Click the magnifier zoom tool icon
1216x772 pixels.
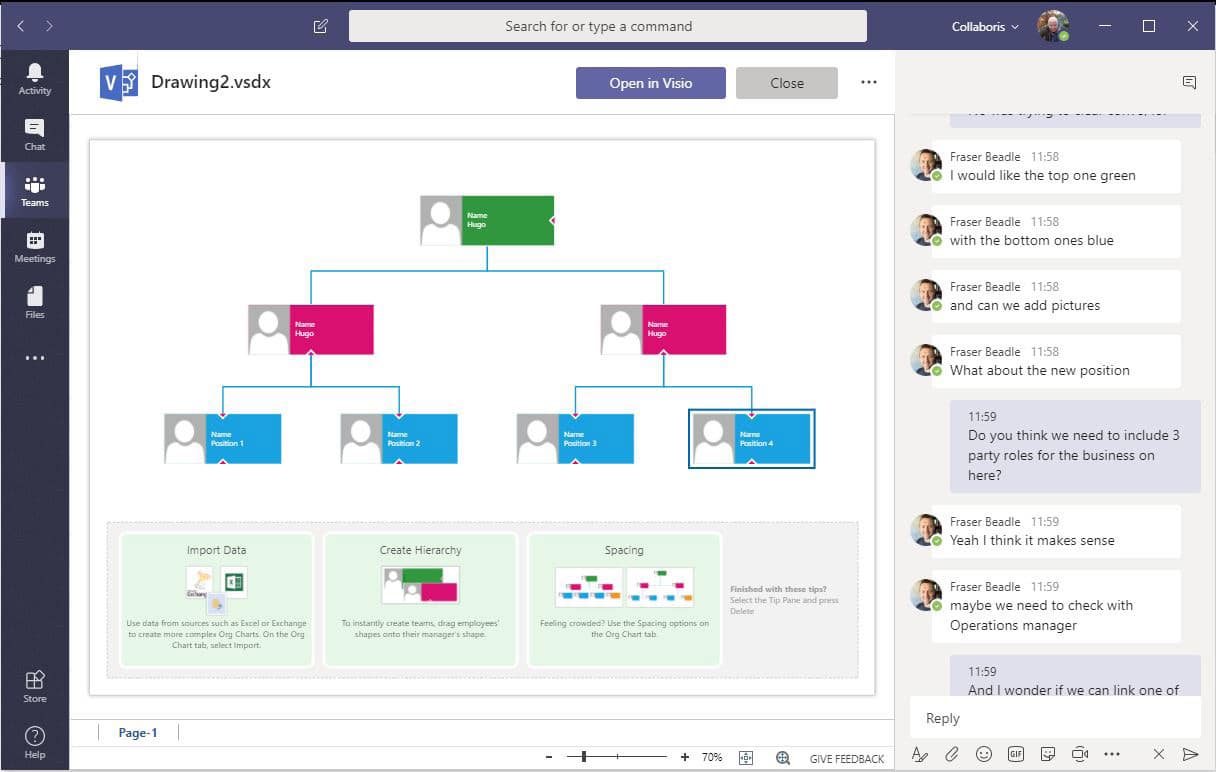pyautogui.click(x=783, y=758)
